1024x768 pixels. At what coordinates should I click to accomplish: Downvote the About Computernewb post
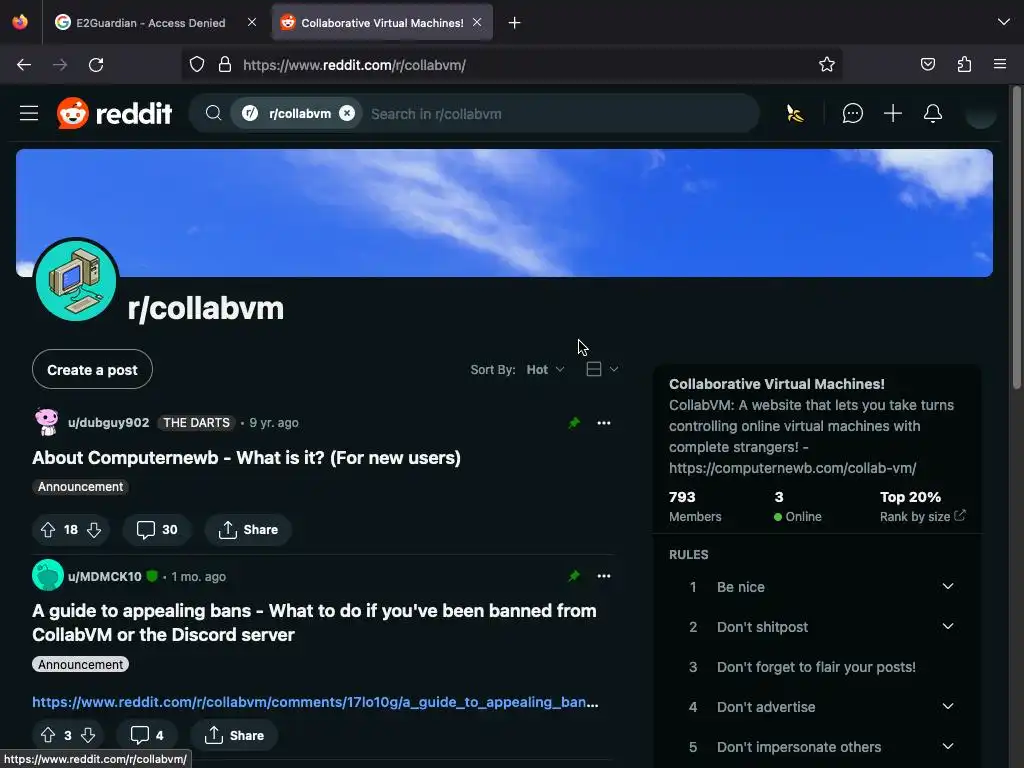click(x=94, y=530)
